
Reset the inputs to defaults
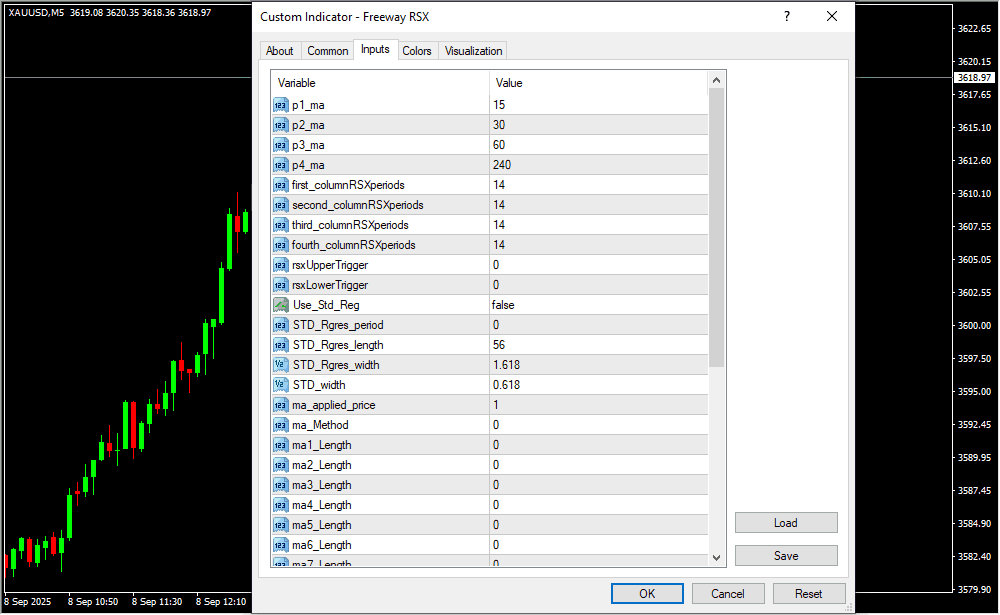point(808,593)
